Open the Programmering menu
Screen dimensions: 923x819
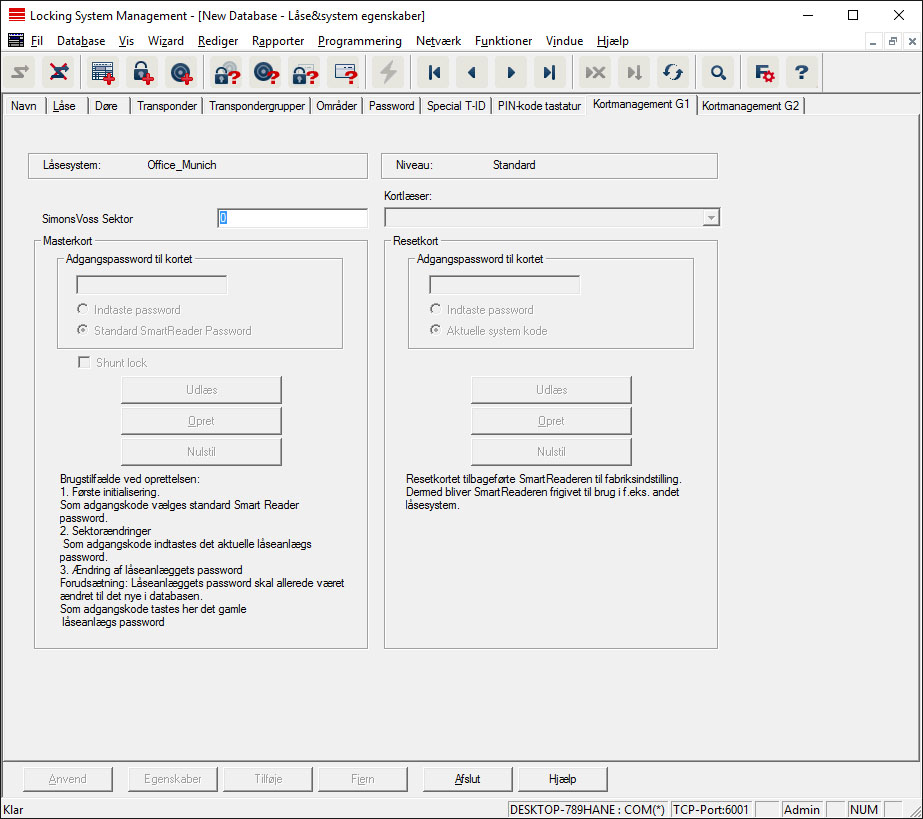(x=359, y=41)
